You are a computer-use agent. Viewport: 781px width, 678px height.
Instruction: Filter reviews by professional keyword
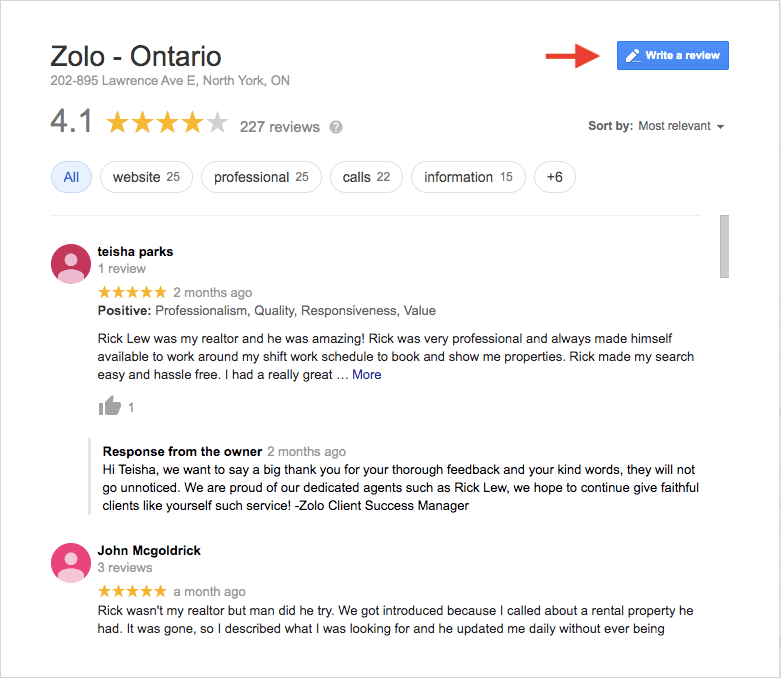coord(261,177)
